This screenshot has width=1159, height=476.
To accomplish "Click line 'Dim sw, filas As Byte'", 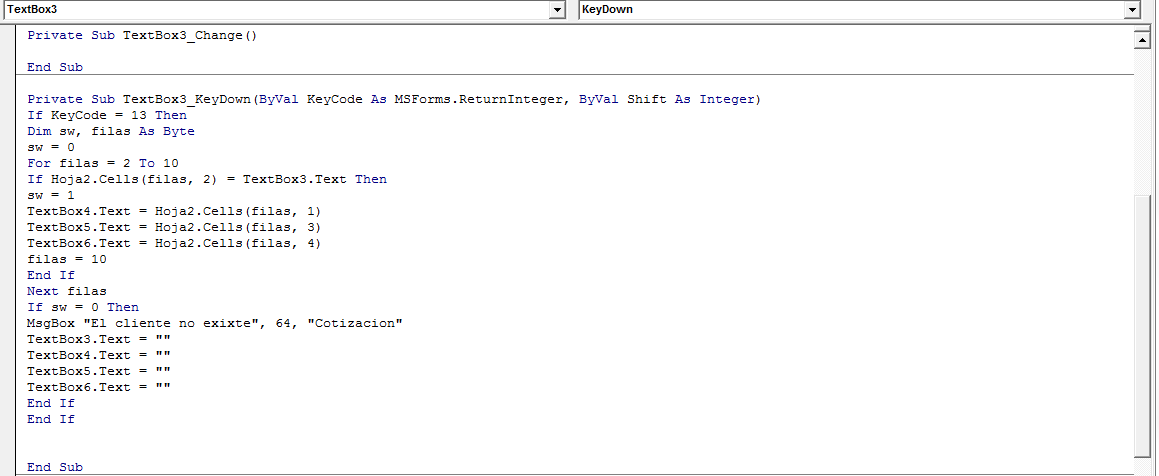I will [x=111, y=132].
